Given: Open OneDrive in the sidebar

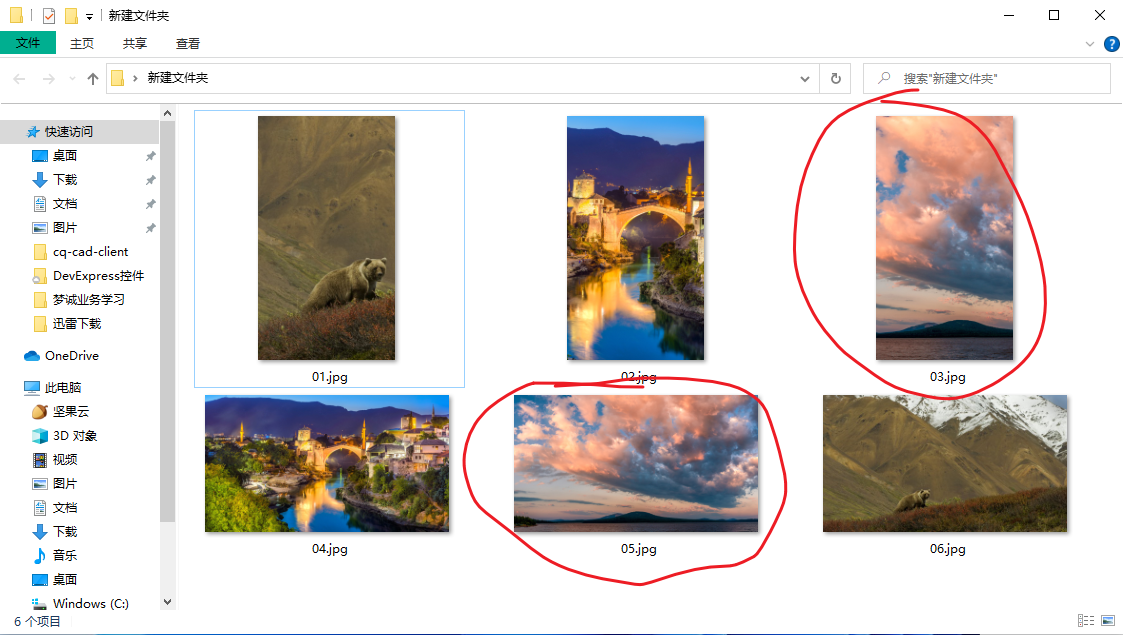Looking at the screenshot, I should (x=70, y=355).
